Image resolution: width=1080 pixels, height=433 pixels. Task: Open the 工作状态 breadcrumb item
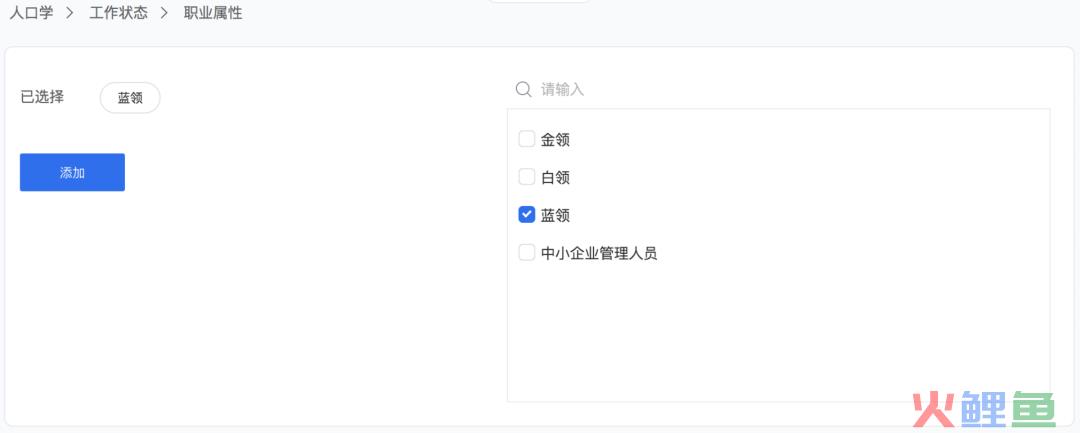pos(118,13)
